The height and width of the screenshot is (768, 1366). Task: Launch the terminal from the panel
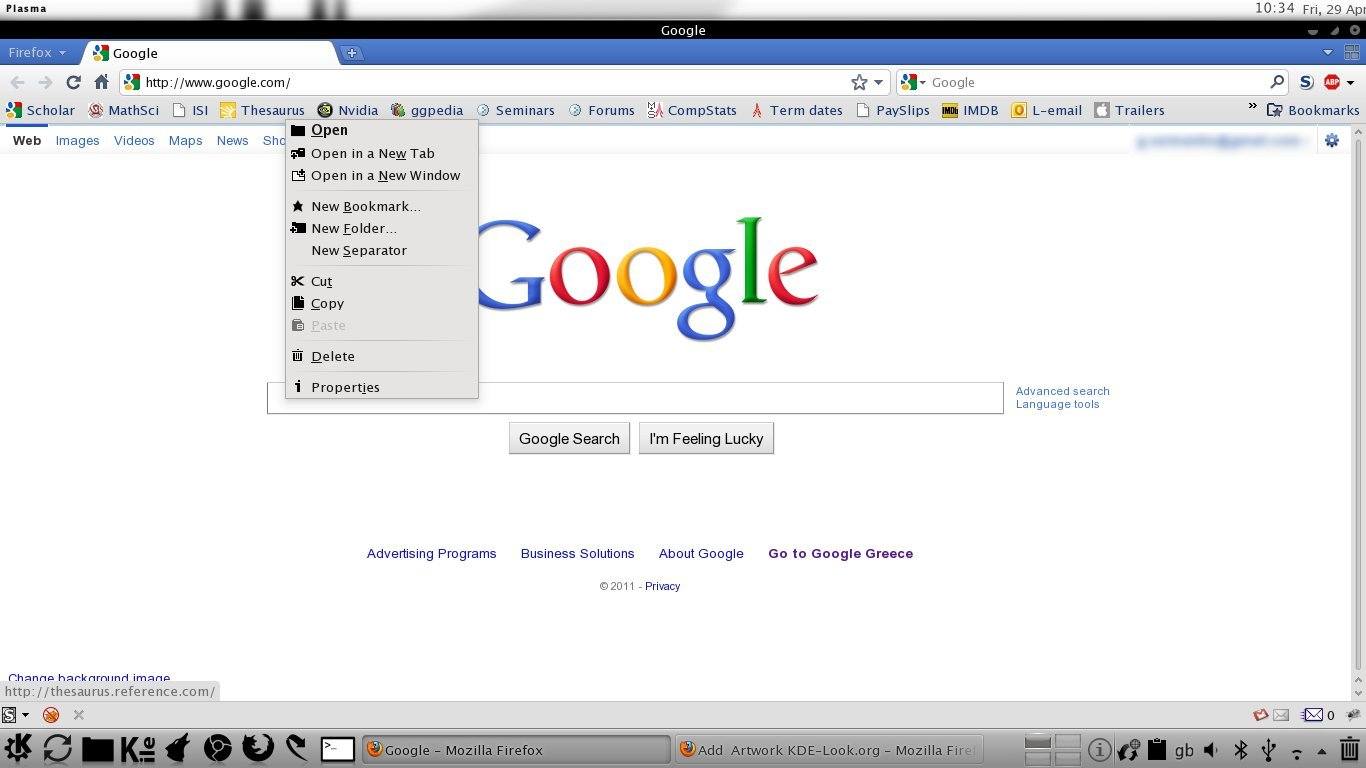pos(337,748)
